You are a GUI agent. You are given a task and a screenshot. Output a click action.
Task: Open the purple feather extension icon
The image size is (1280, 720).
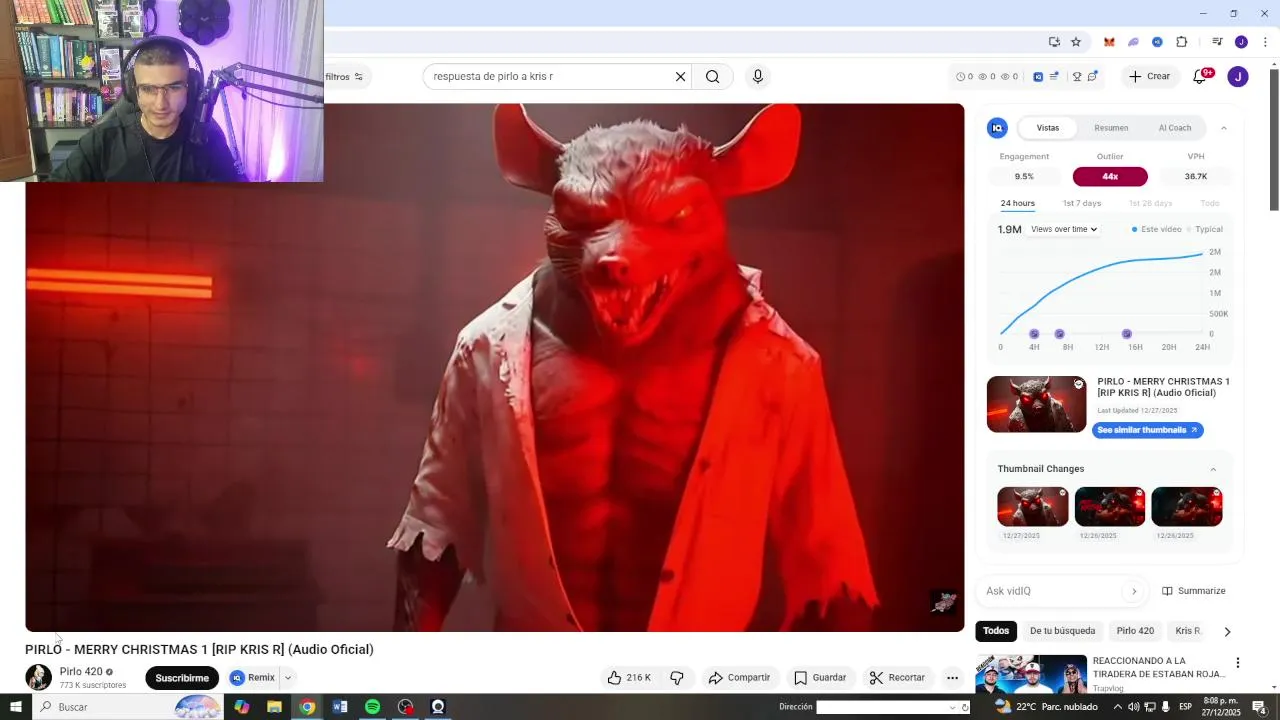pyautogui.click(x=1133, y=42)
